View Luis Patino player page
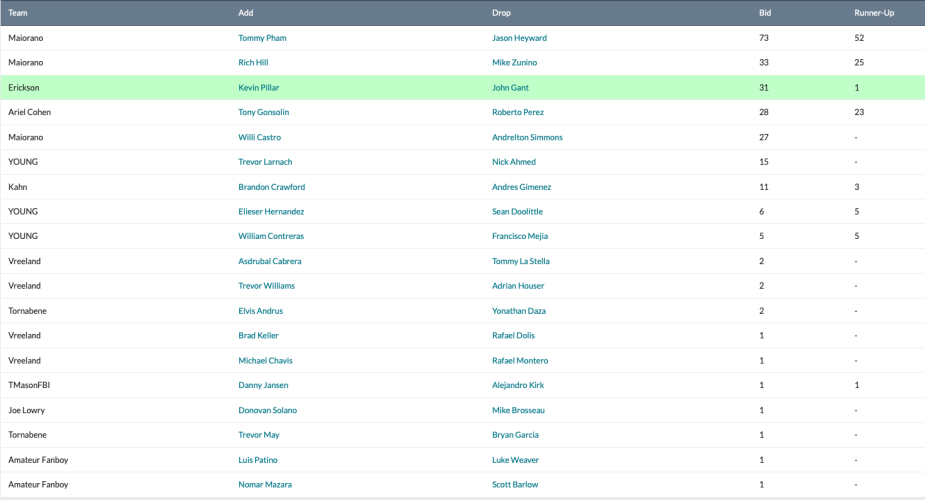The image size is (925, 500). [258, 460]
